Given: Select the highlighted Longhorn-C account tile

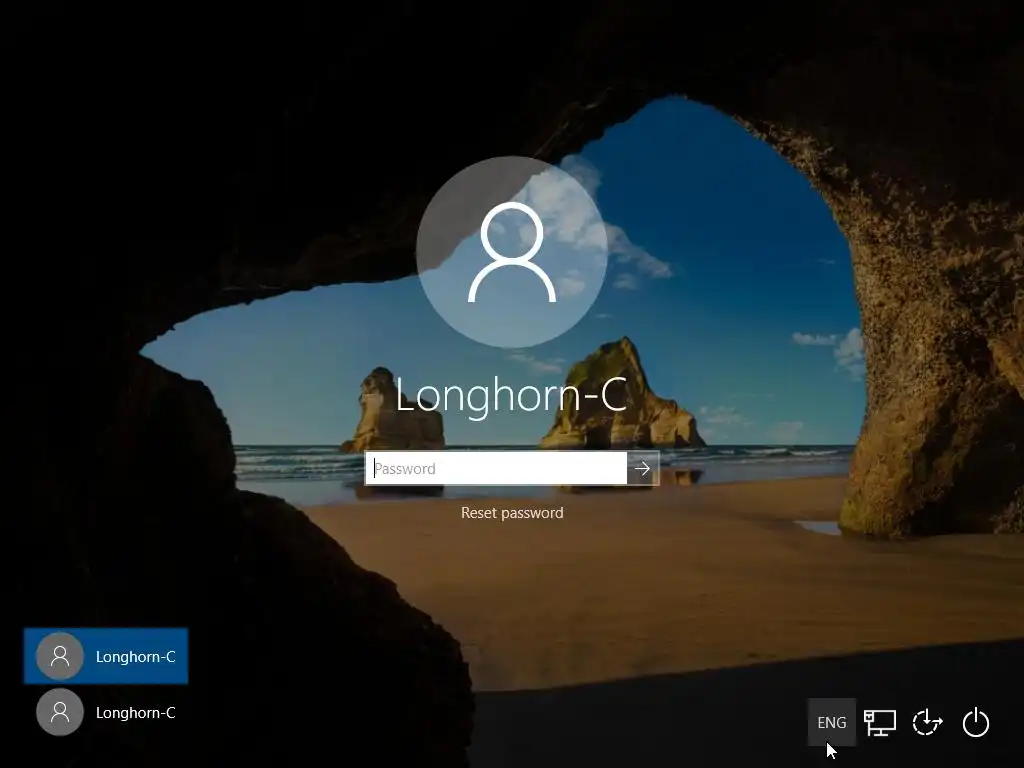Looking at the screenshot, I should tap(106, 656).
